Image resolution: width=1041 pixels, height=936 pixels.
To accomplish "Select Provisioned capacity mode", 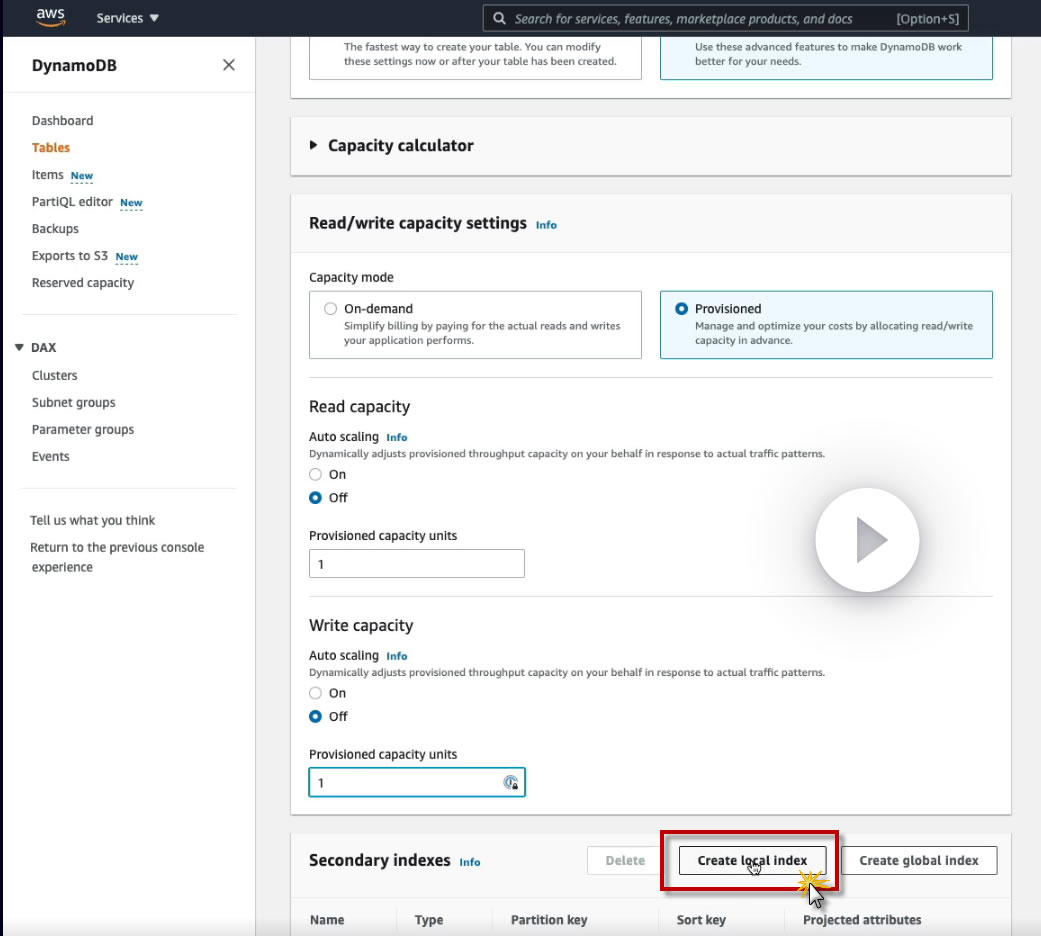I will point(681,310).
